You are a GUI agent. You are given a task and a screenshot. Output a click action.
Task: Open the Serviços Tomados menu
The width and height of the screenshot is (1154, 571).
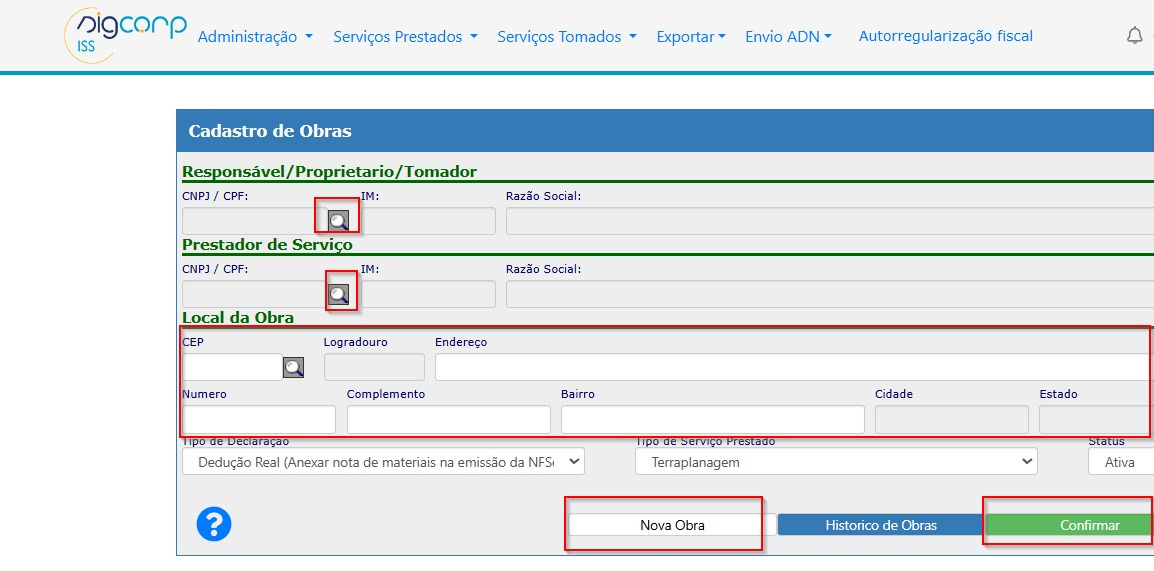click(566, 37)
